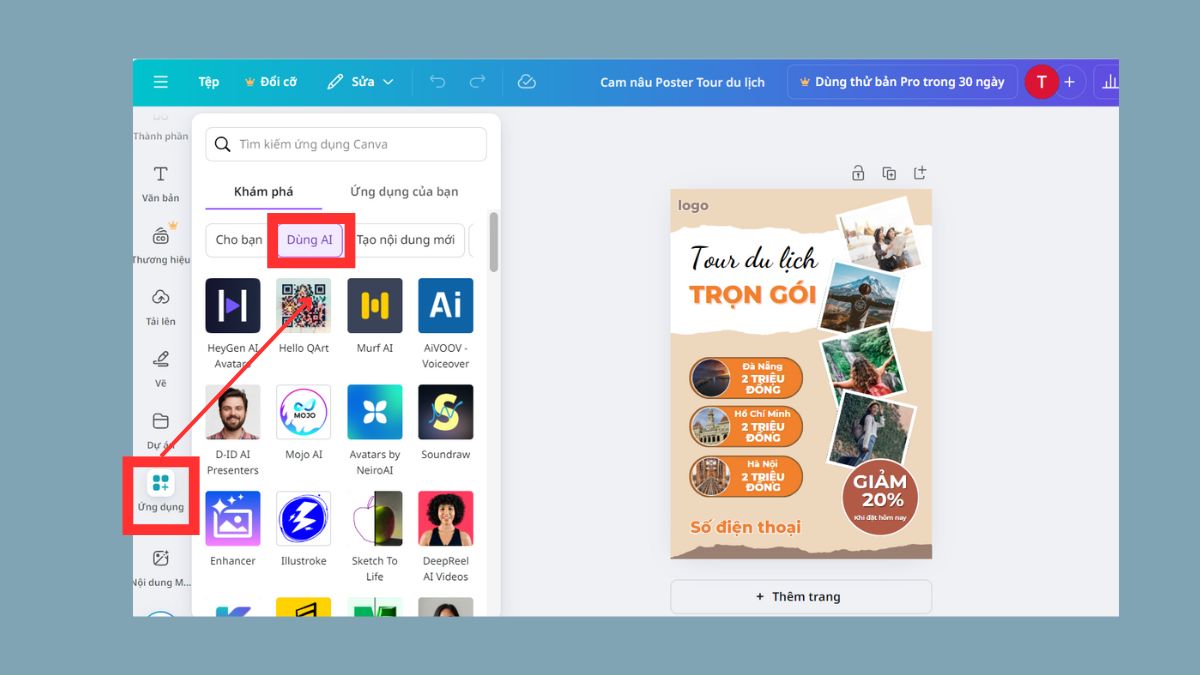Check the cloud save status icon

point(527,82)
